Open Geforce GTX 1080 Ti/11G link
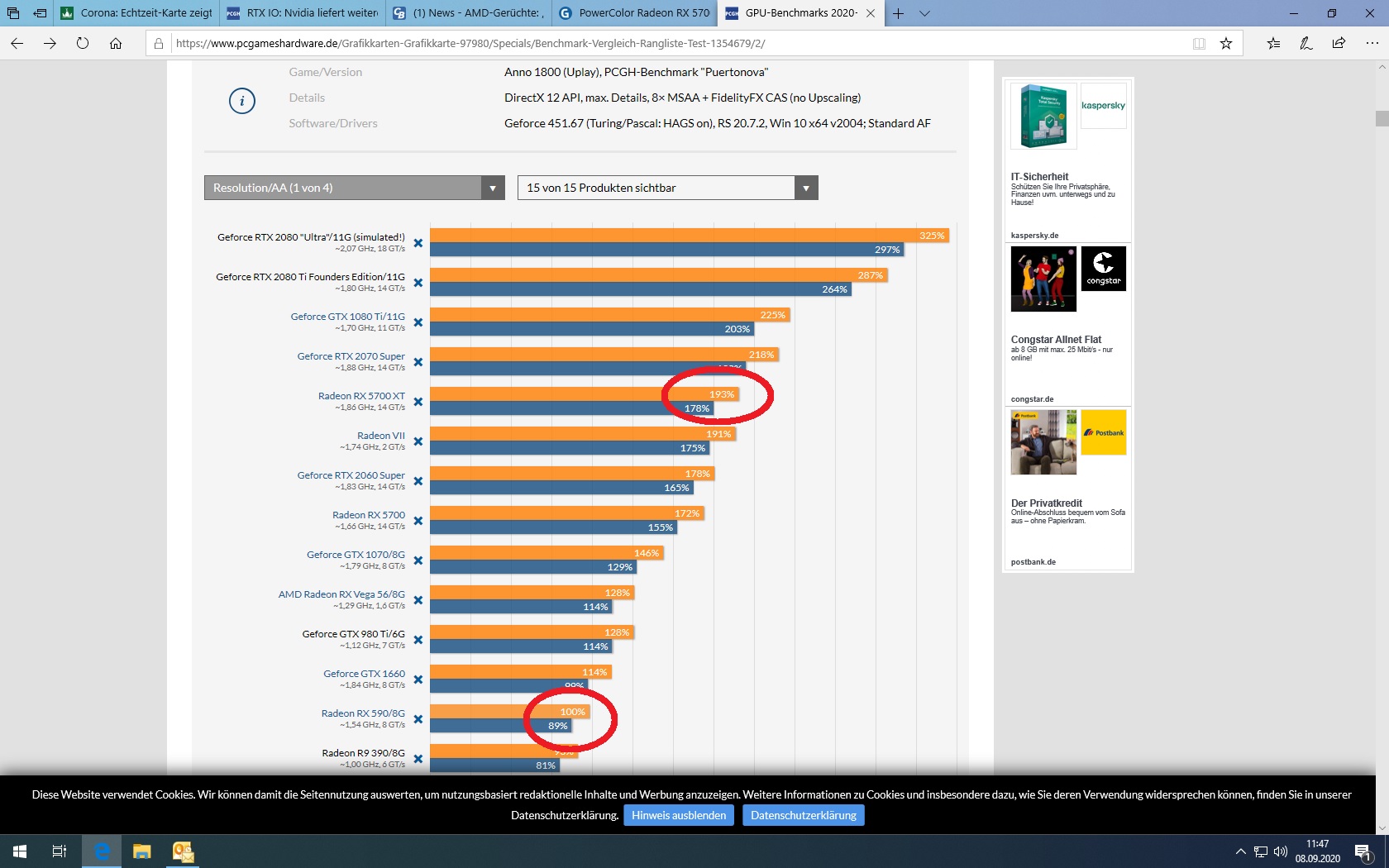Image resolution: width=1389 pixels, height=868 pixels. [348, 317]
